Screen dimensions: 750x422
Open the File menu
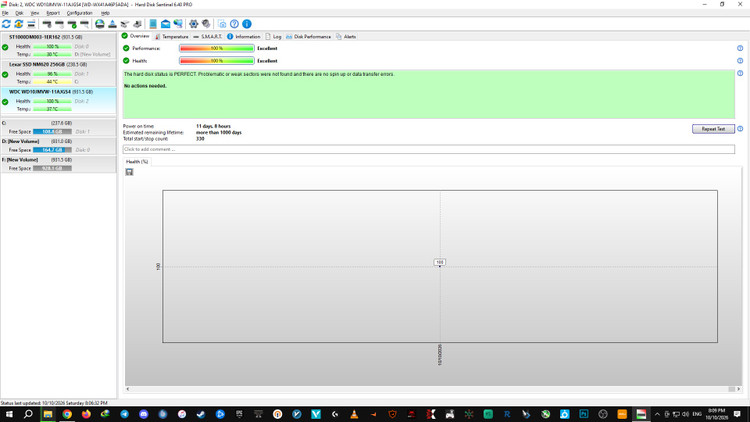5,13
